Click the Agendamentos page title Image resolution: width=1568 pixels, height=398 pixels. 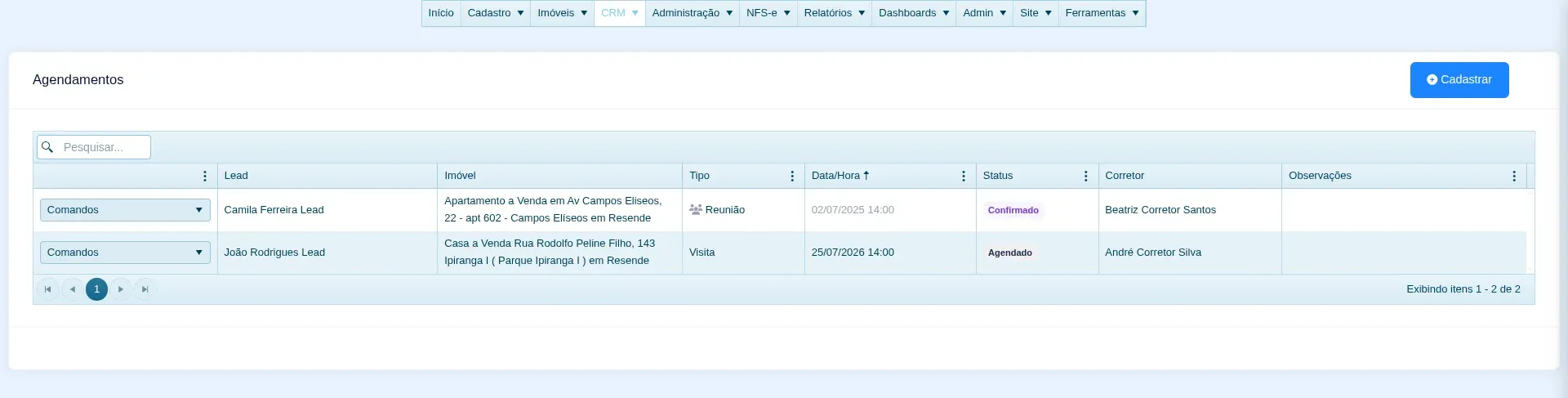(x=78, y=80)
